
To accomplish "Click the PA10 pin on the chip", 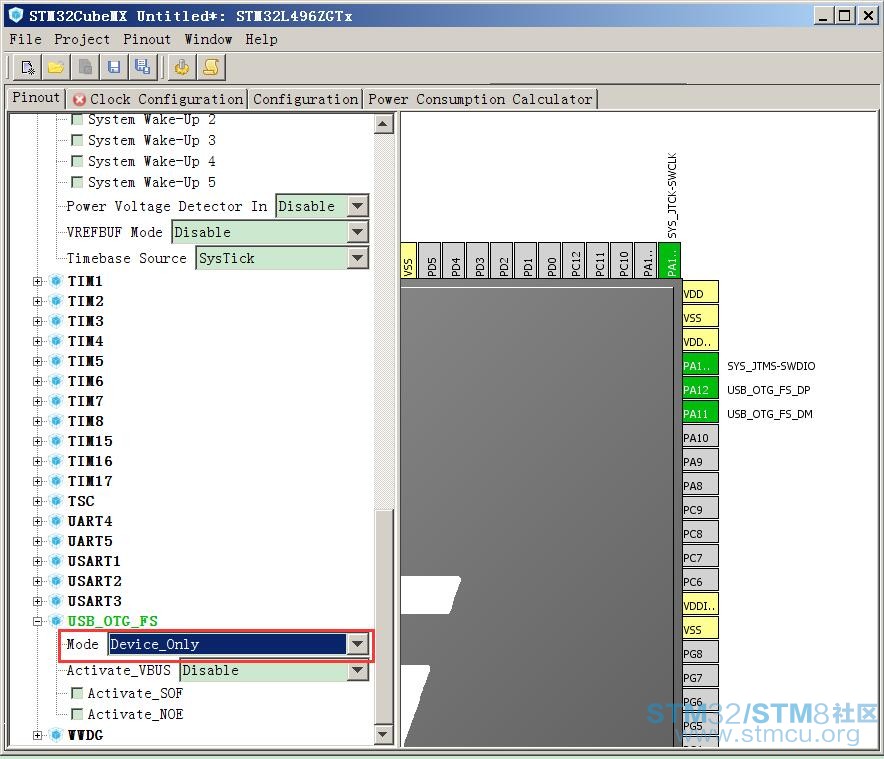I will coord(700,438).
